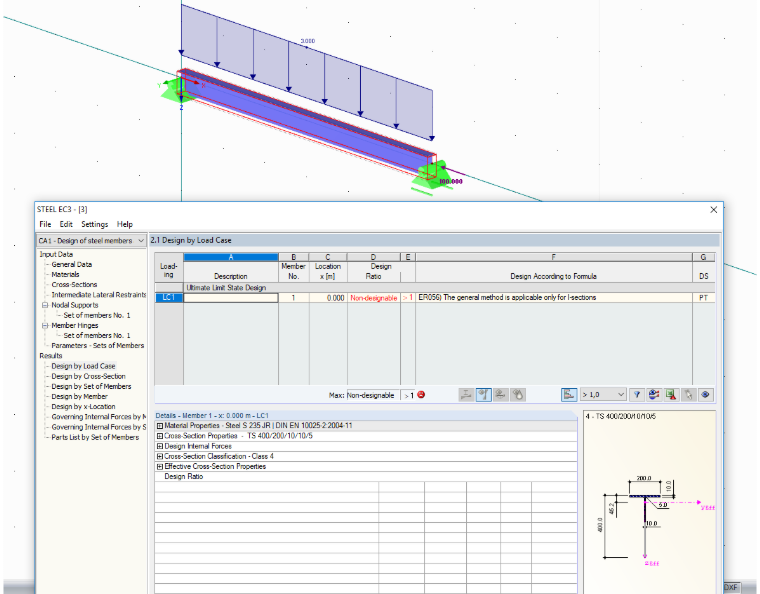Export table to Excel icon
This screenshot has width=760, height=594.
[x=671, y=395]
